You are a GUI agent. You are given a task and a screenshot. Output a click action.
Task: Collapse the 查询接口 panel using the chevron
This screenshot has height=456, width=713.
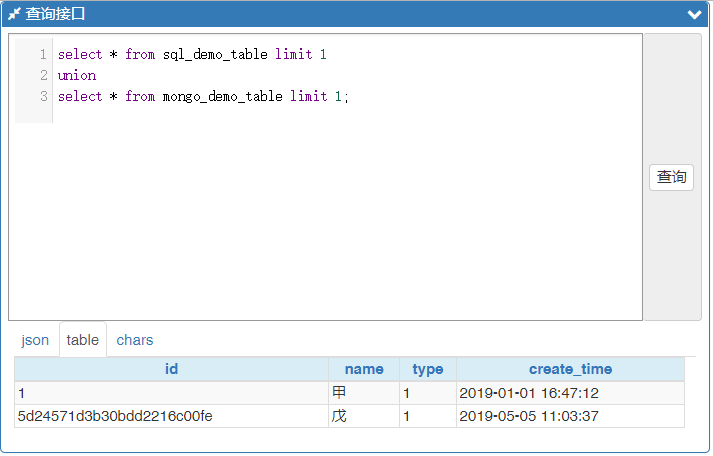pyautogui.click(x=694, y=14)
